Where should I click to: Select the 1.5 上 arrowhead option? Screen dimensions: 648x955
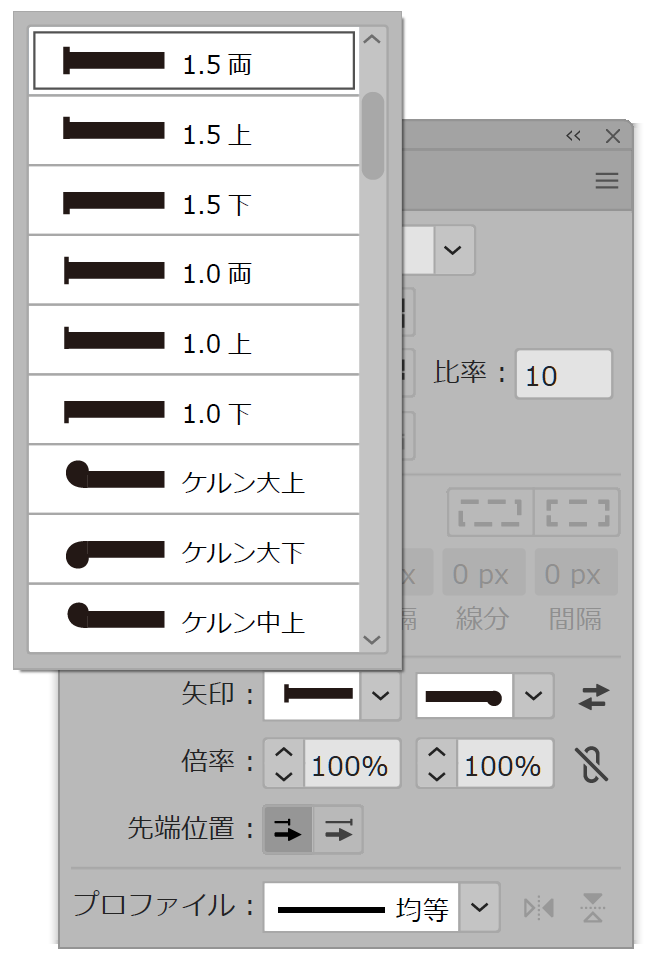(x=193, y=132)
